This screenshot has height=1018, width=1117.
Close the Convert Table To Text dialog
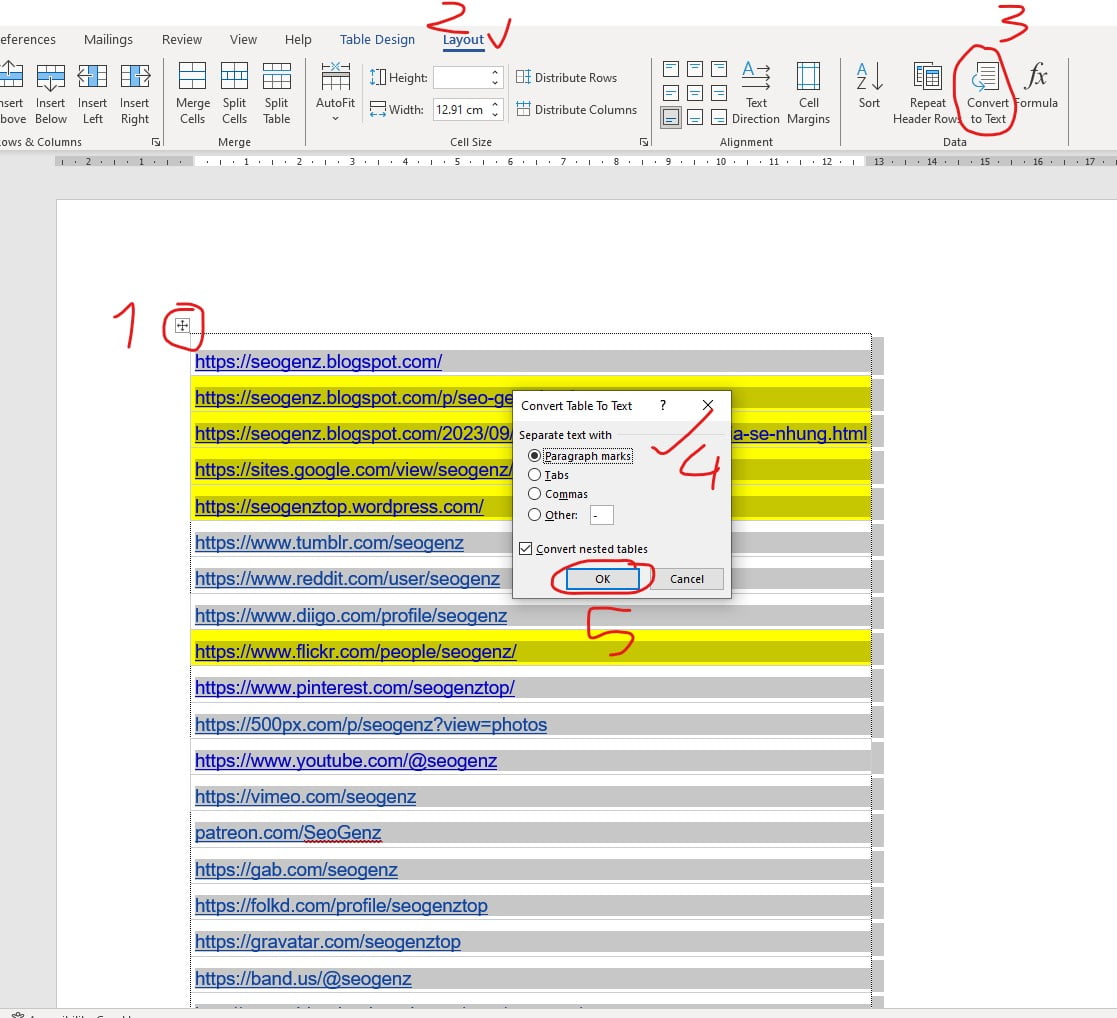(x=707, y=405)
